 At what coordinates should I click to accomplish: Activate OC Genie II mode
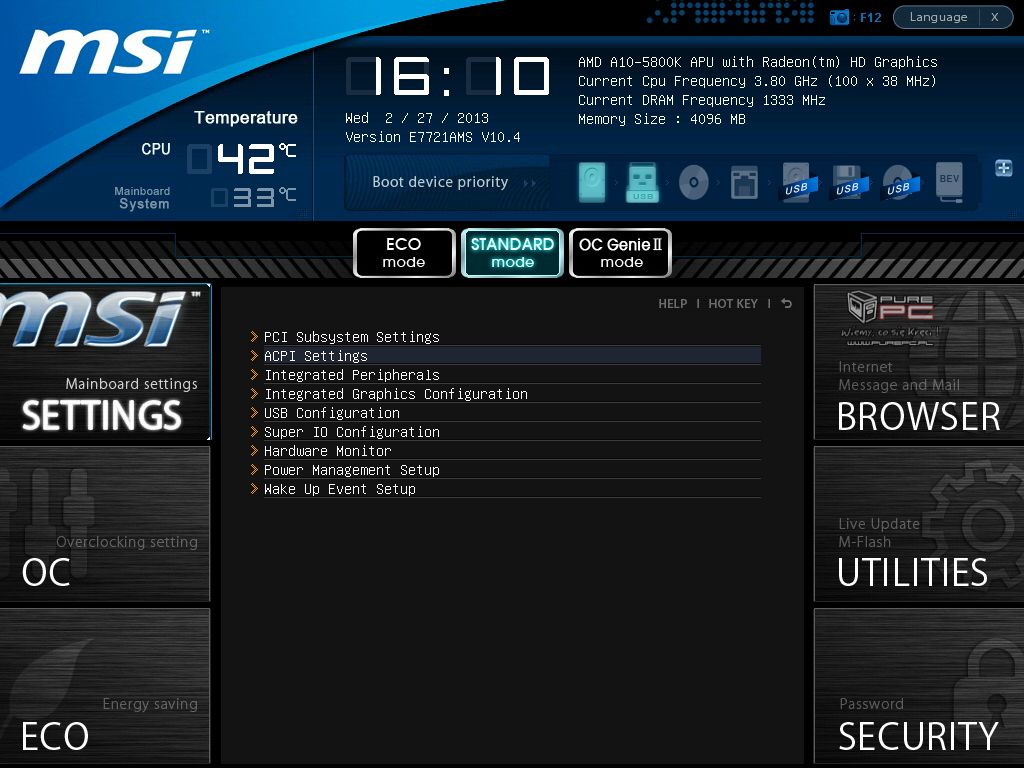620,253
